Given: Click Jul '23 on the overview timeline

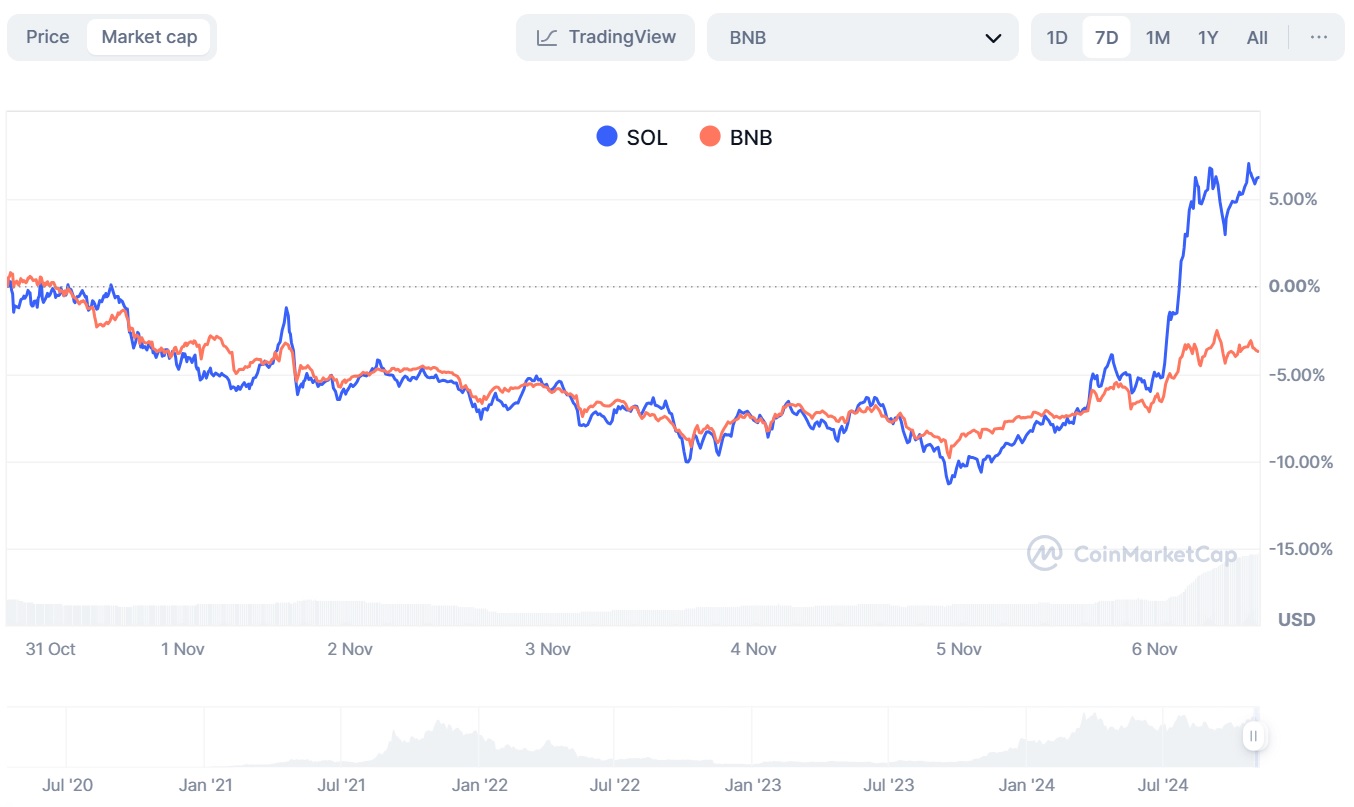Looking at the screenshot, I should 889,785.
